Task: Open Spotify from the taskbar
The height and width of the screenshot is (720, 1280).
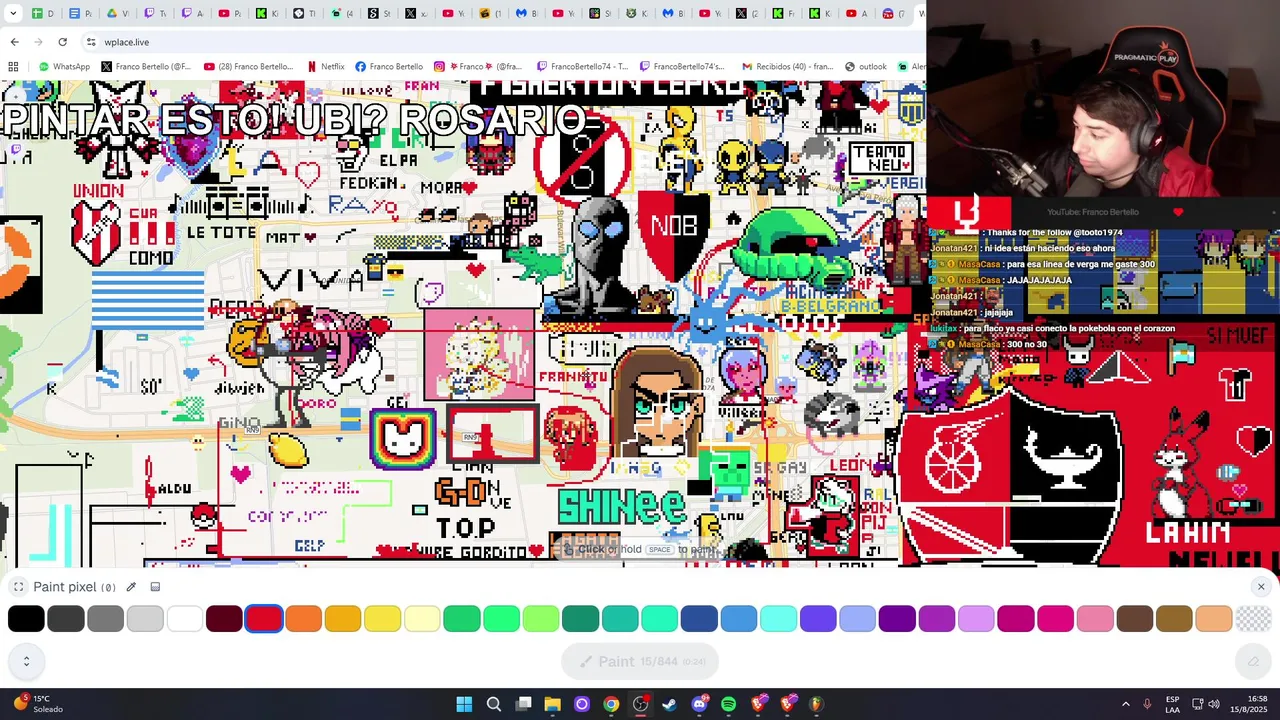Action: tap(729, 704)
